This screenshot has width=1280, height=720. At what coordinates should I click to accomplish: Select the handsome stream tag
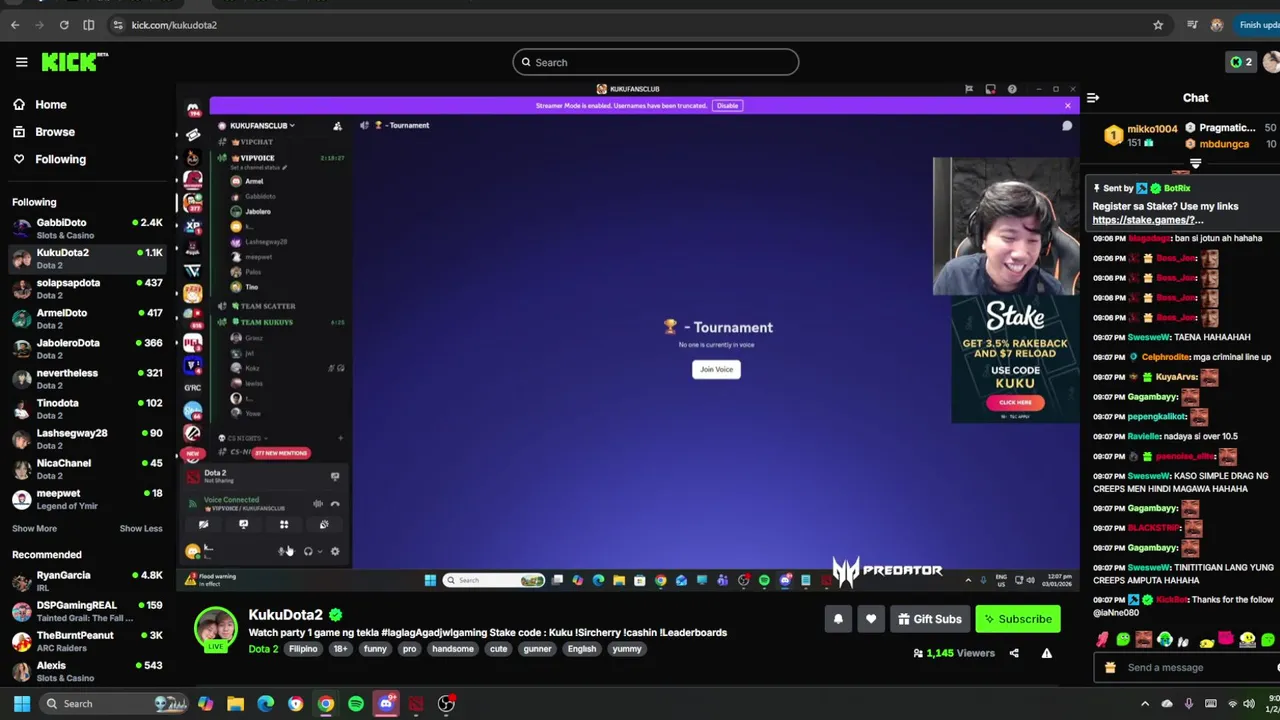click(453, 649)
